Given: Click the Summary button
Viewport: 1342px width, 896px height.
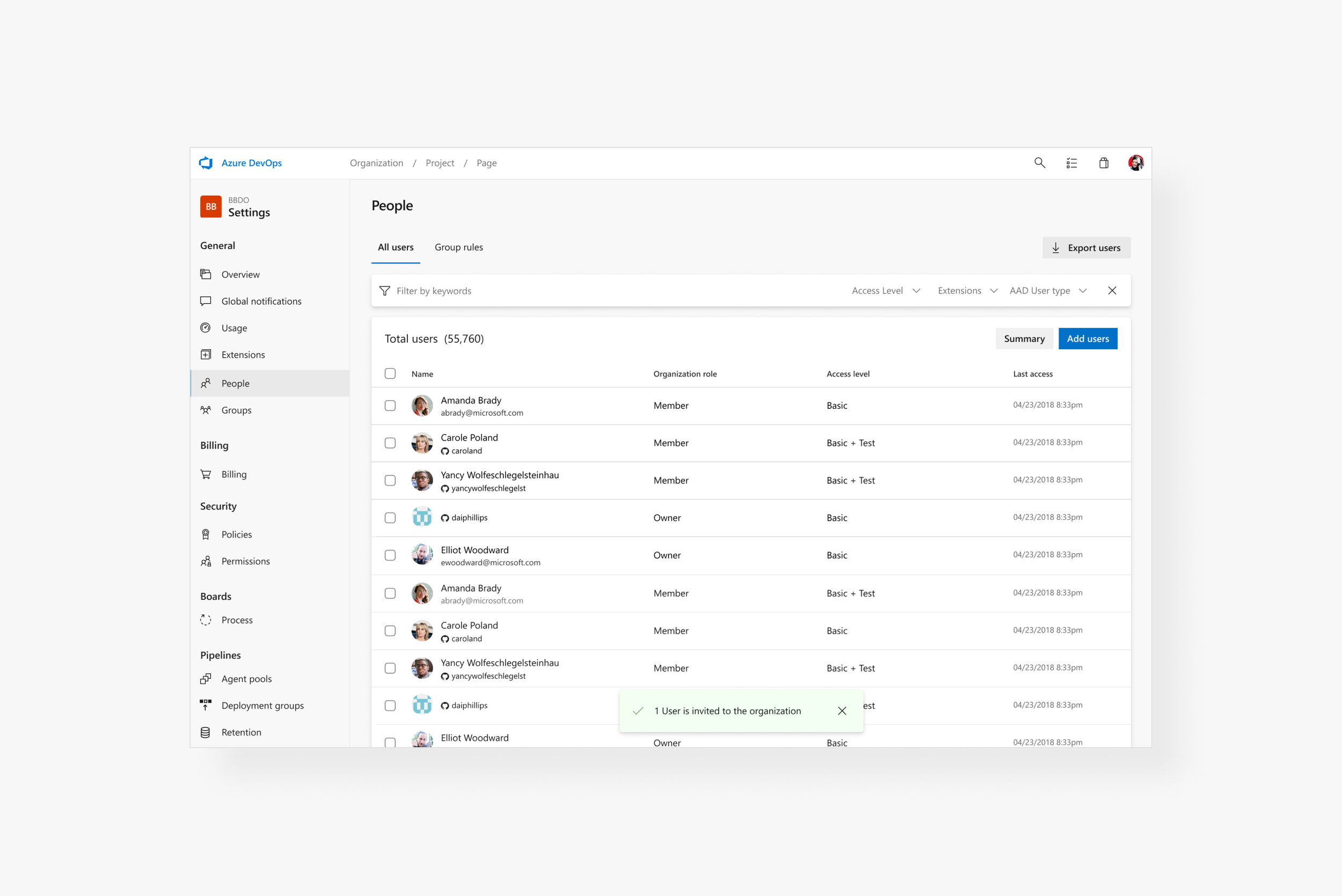Looking at the screenshot, I should click(x=1024, y=339).
